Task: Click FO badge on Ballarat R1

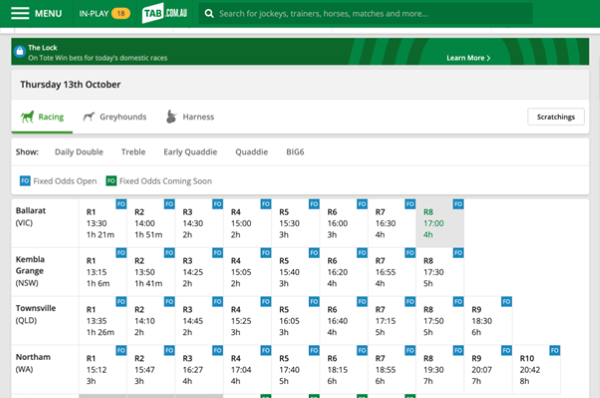Action: 121,204
